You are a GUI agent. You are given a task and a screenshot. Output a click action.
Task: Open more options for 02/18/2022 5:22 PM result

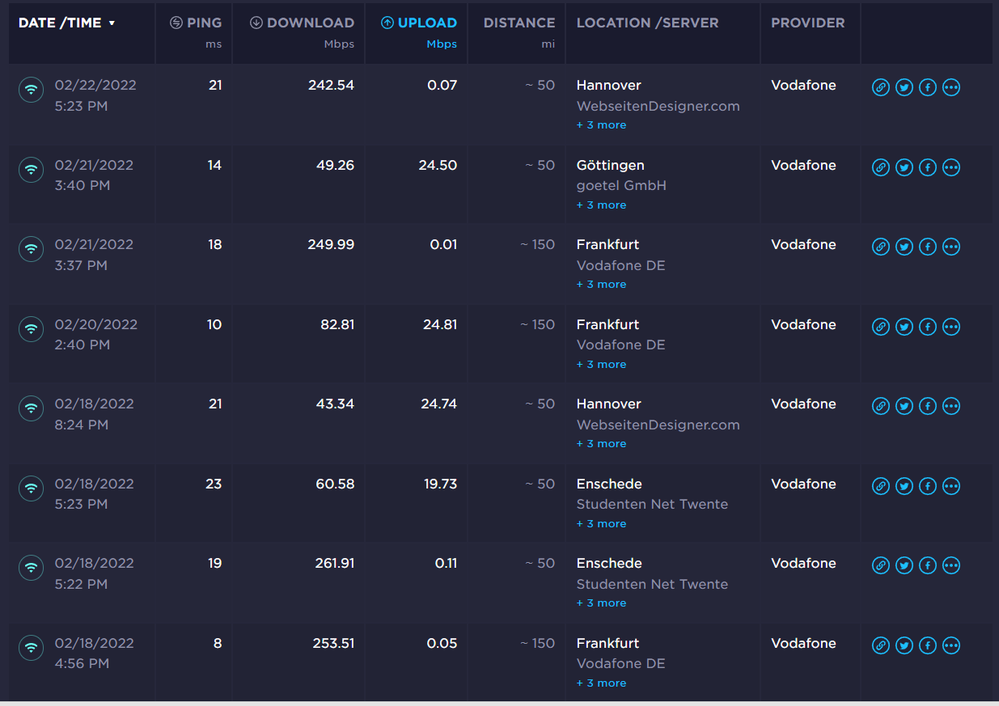coord(951,565)
